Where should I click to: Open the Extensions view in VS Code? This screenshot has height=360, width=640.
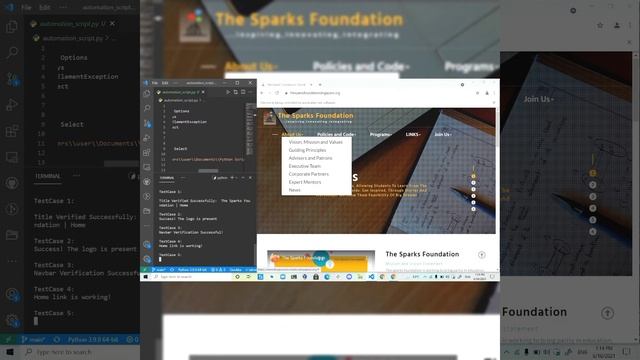(147, 153)
